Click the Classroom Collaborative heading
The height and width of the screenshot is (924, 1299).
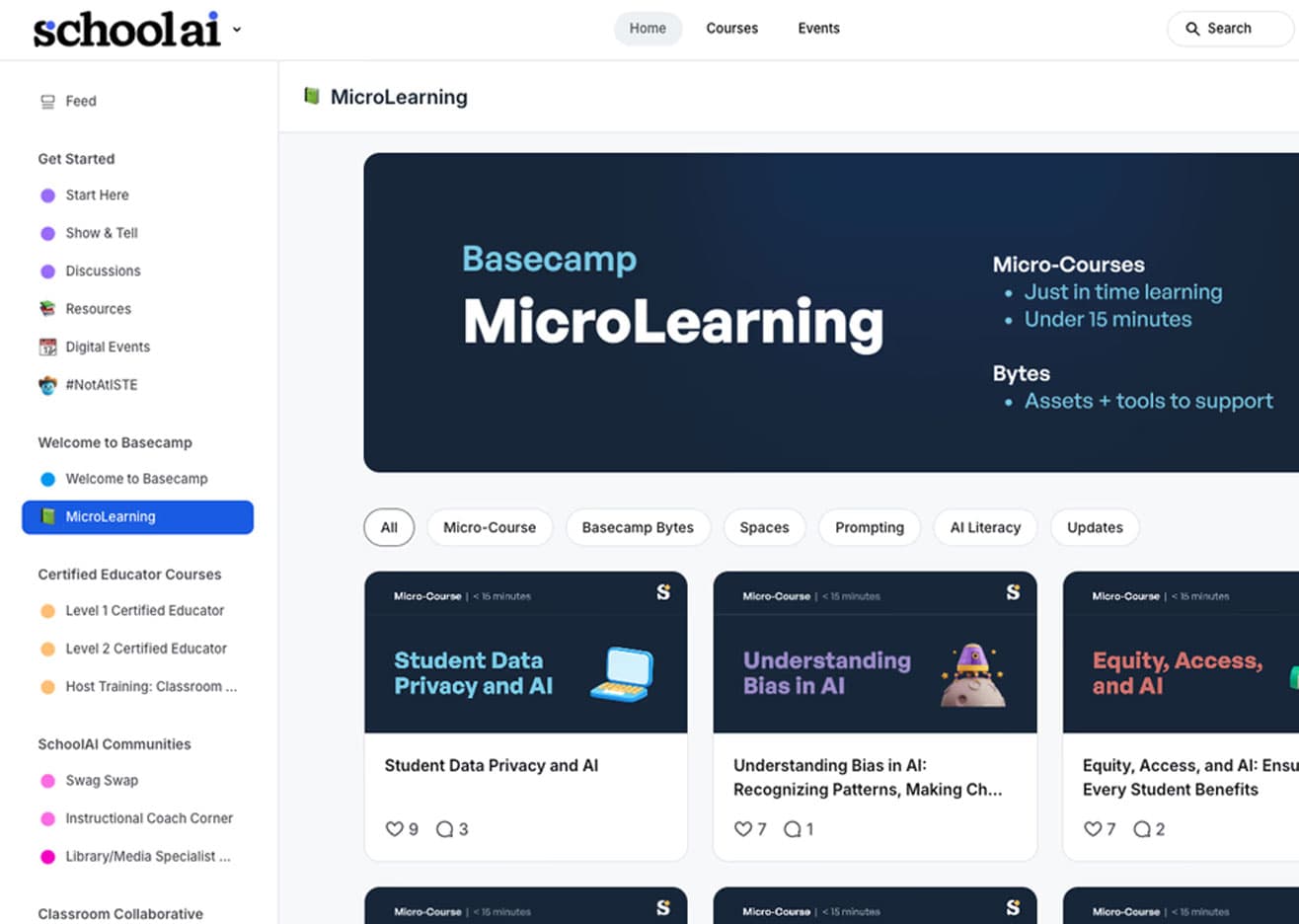(120, 914)
